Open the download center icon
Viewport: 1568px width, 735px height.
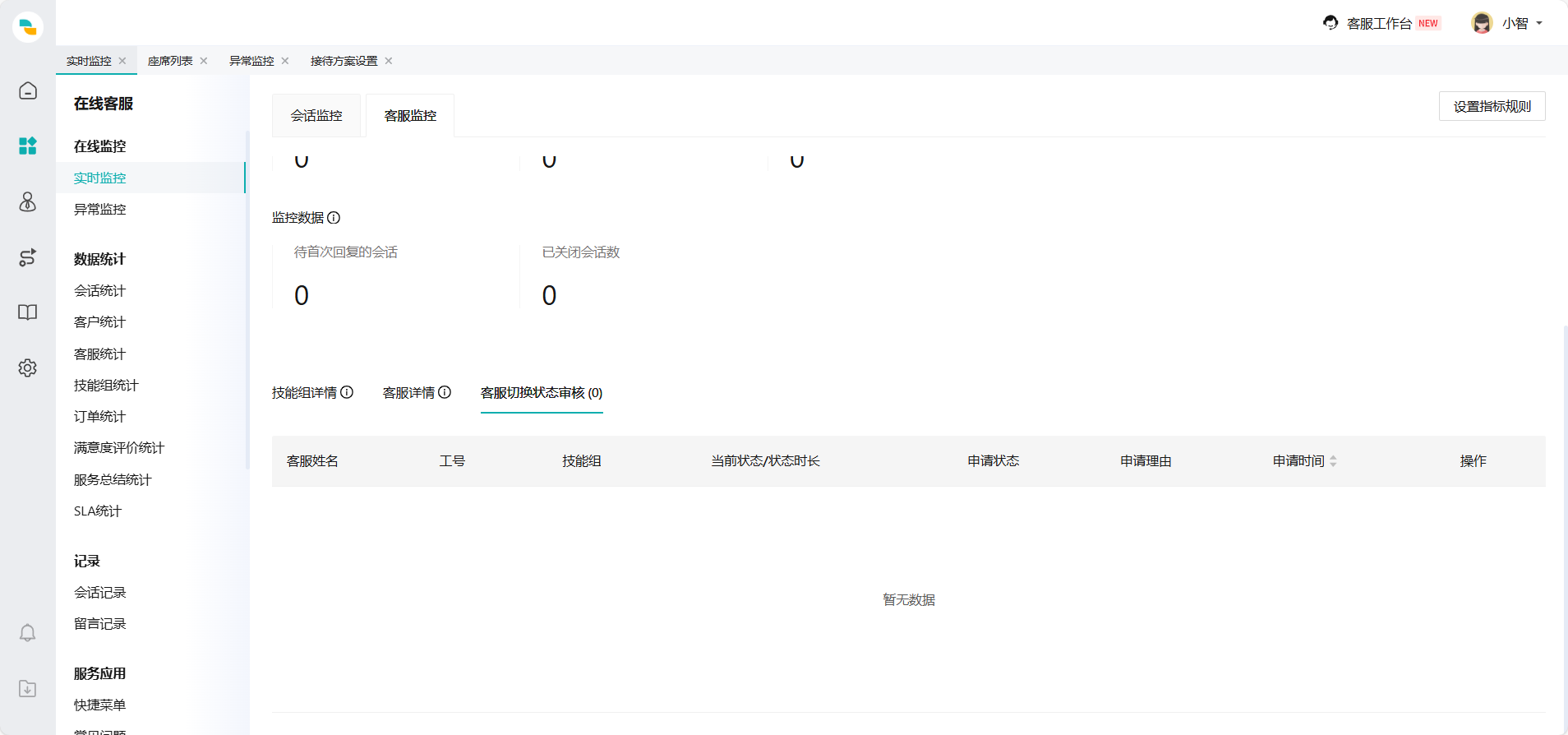[28, 688]
